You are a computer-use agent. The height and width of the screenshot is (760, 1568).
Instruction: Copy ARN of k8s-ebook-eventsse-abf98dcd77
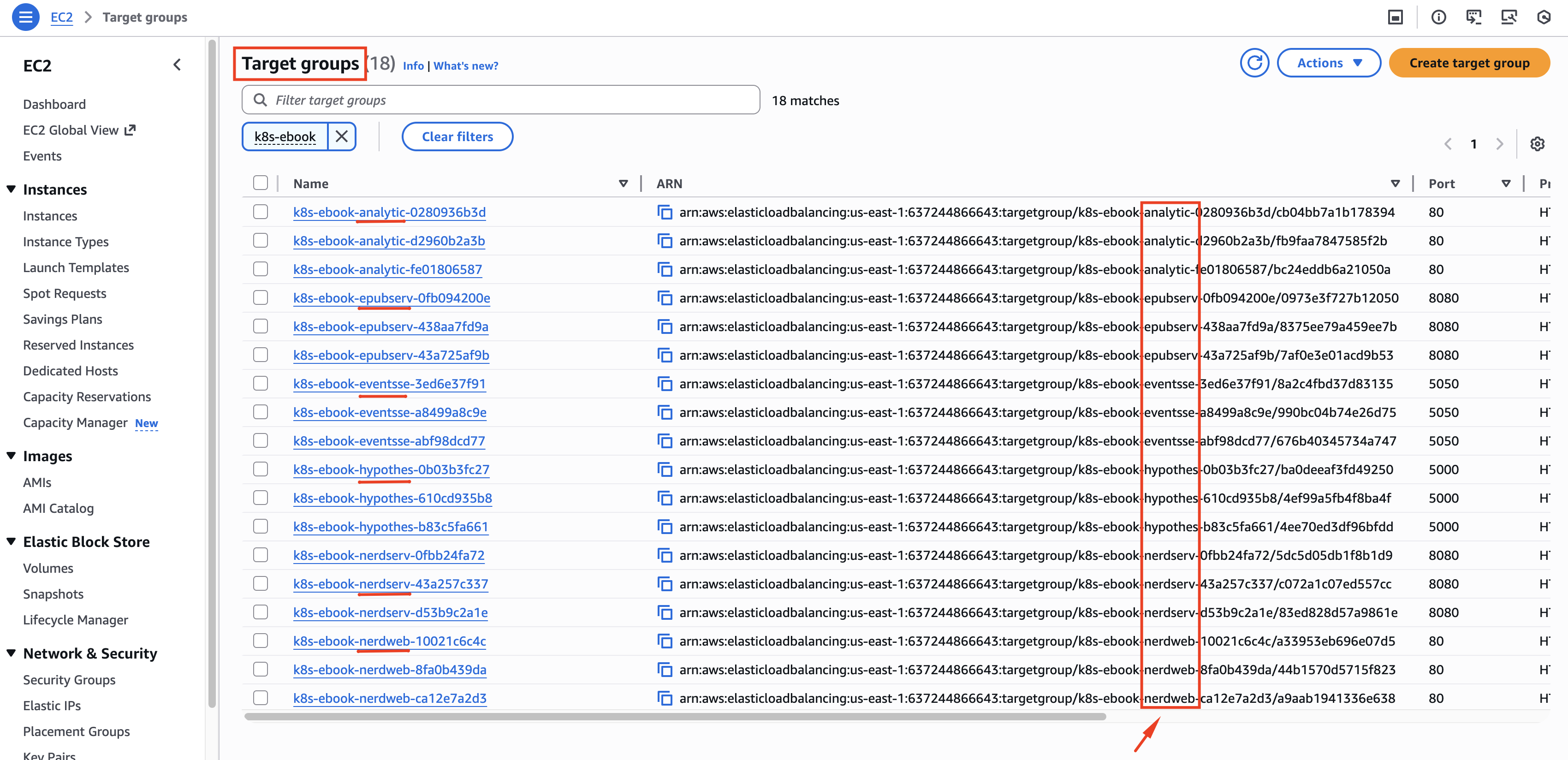pyautogui.click(x=665, y=441)
